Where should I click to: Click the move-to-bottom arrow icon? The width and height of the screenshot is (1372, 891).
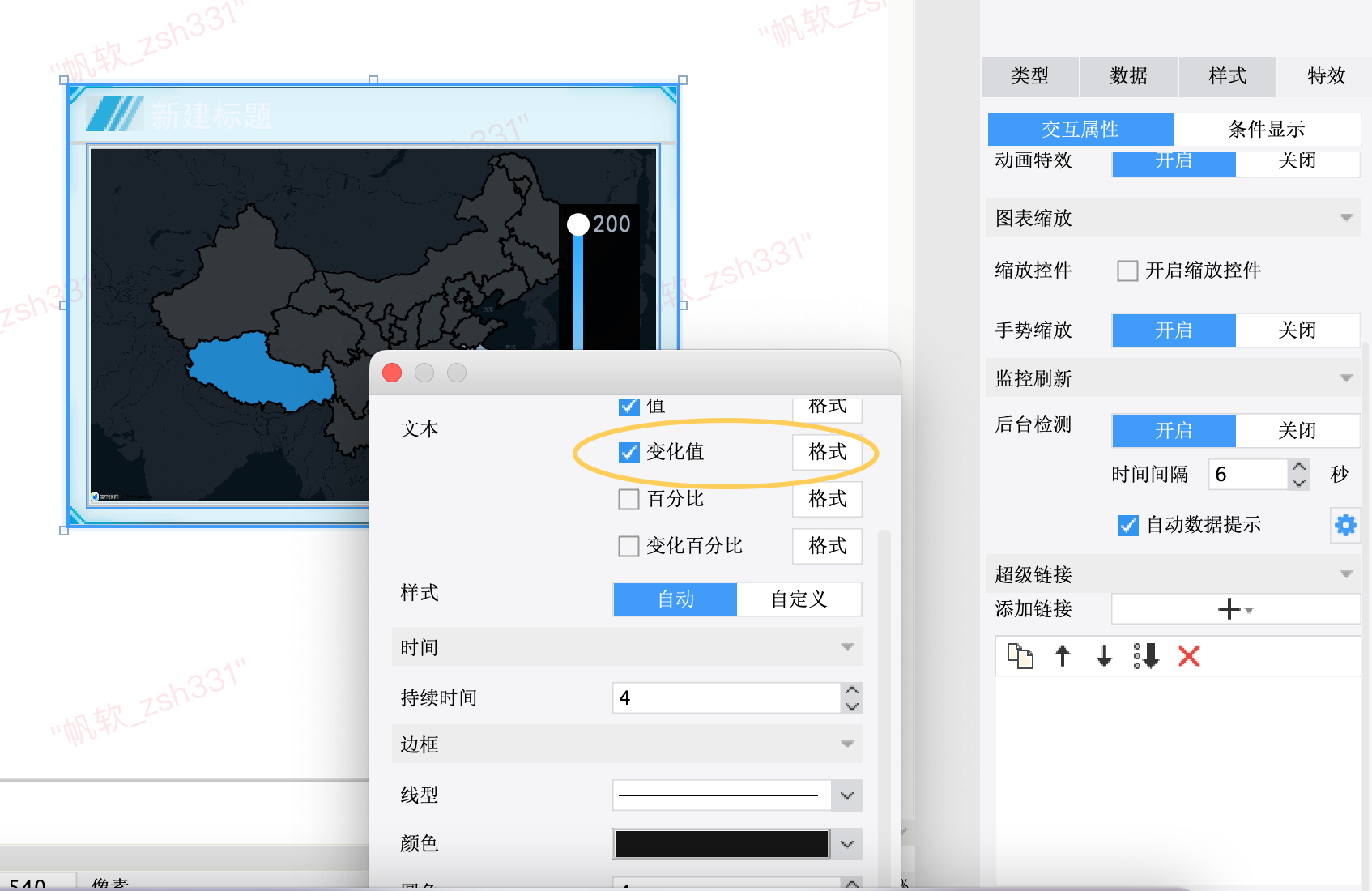point(1146,655)
